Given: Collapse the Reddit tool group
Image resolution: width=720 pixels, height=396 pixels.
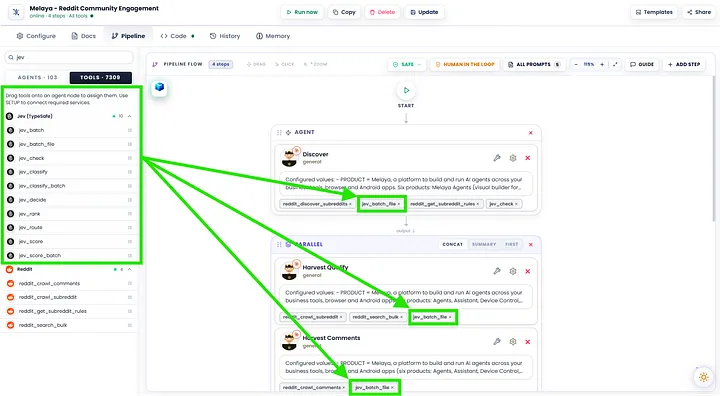Looking at the screenshot, I should [129, 269].
